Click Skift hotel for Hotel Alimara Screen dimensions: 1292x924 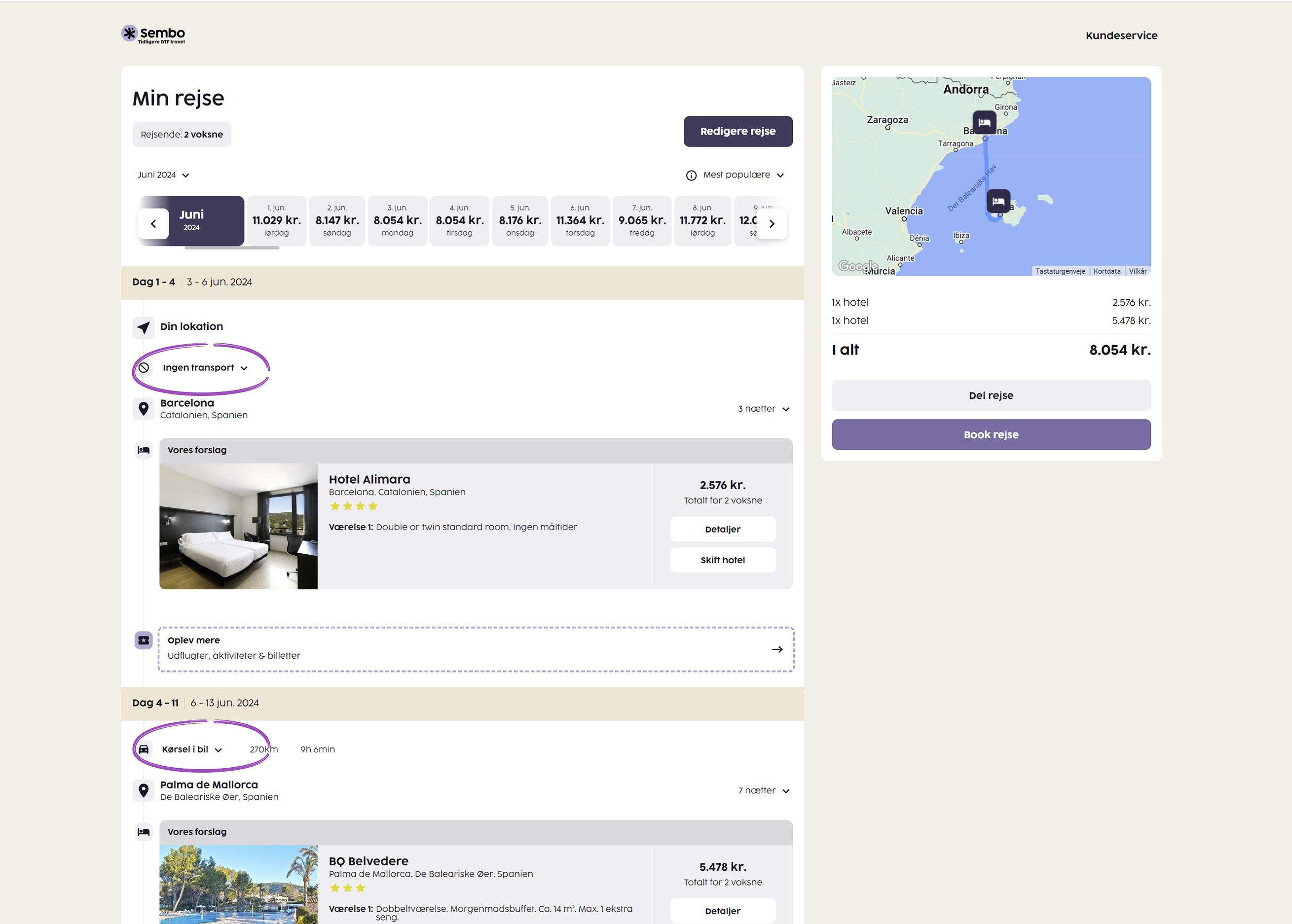722,560
